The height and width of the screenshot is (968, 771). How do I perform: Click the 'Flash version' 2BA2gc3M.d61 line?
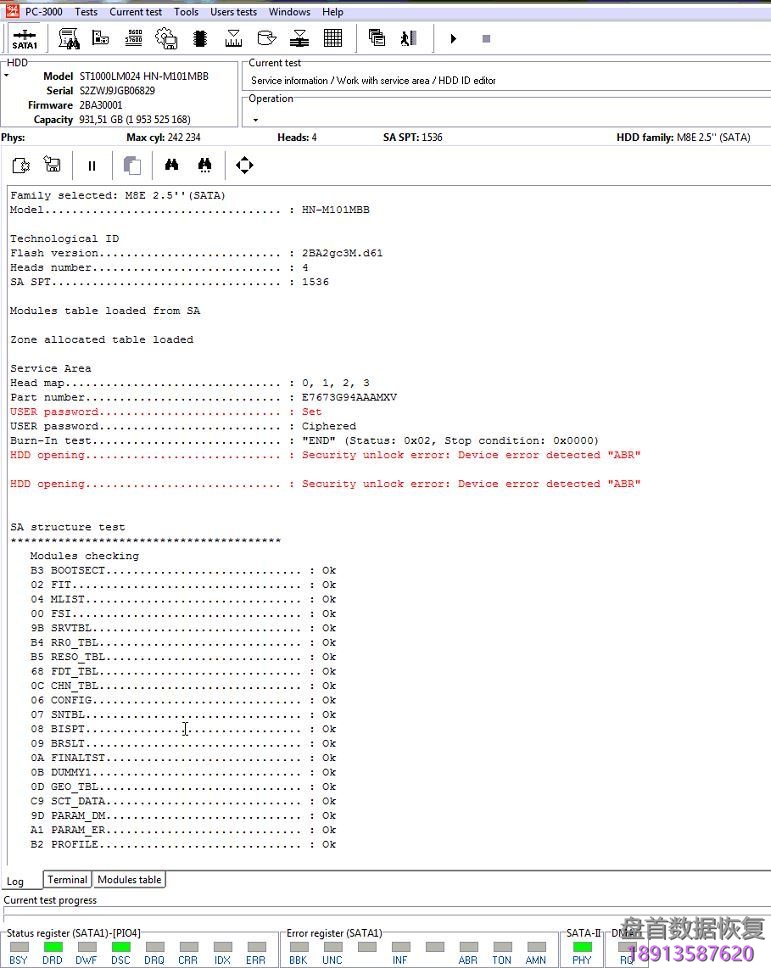coord(196,253)
